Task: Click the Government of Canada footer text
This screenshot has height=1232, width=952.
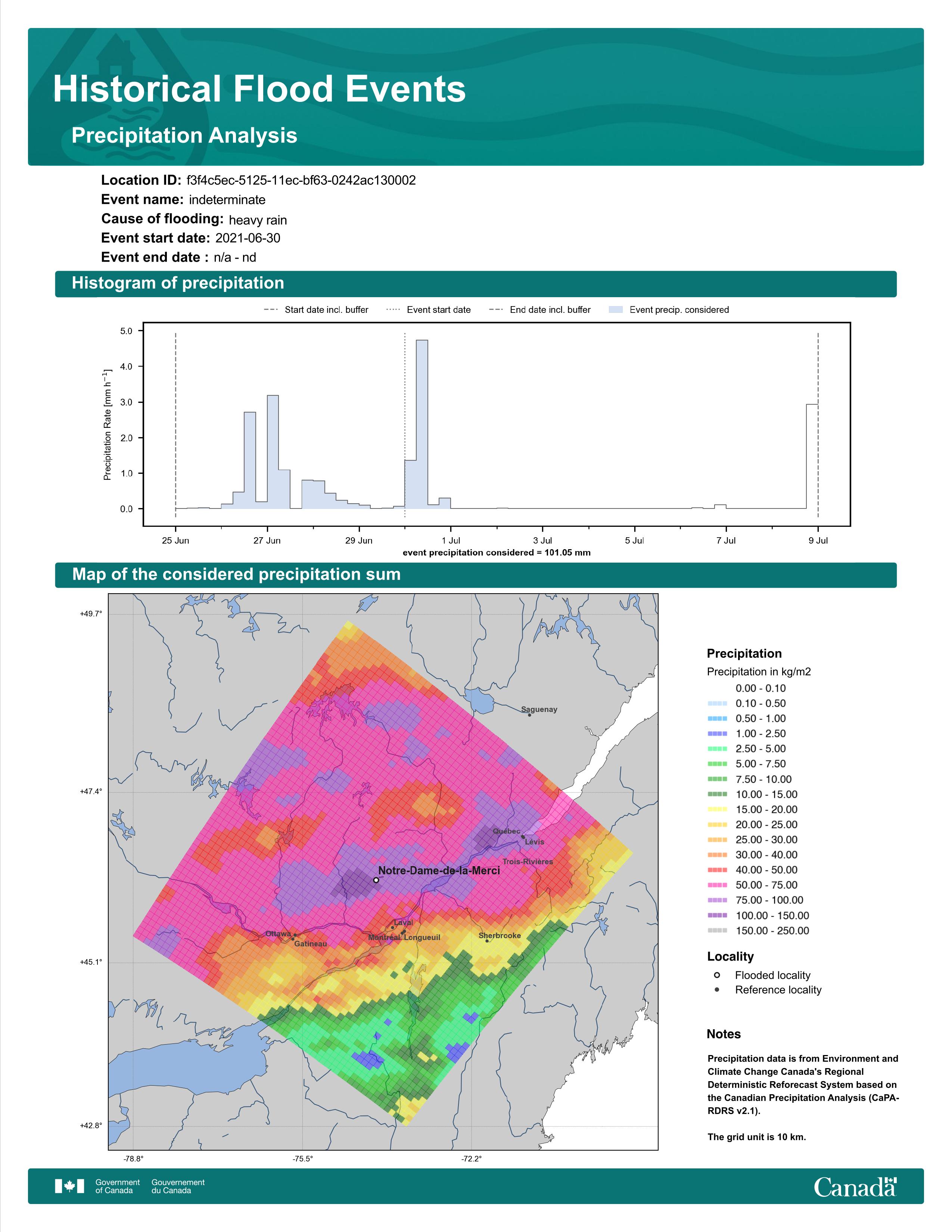Action: coord(117,1186)
